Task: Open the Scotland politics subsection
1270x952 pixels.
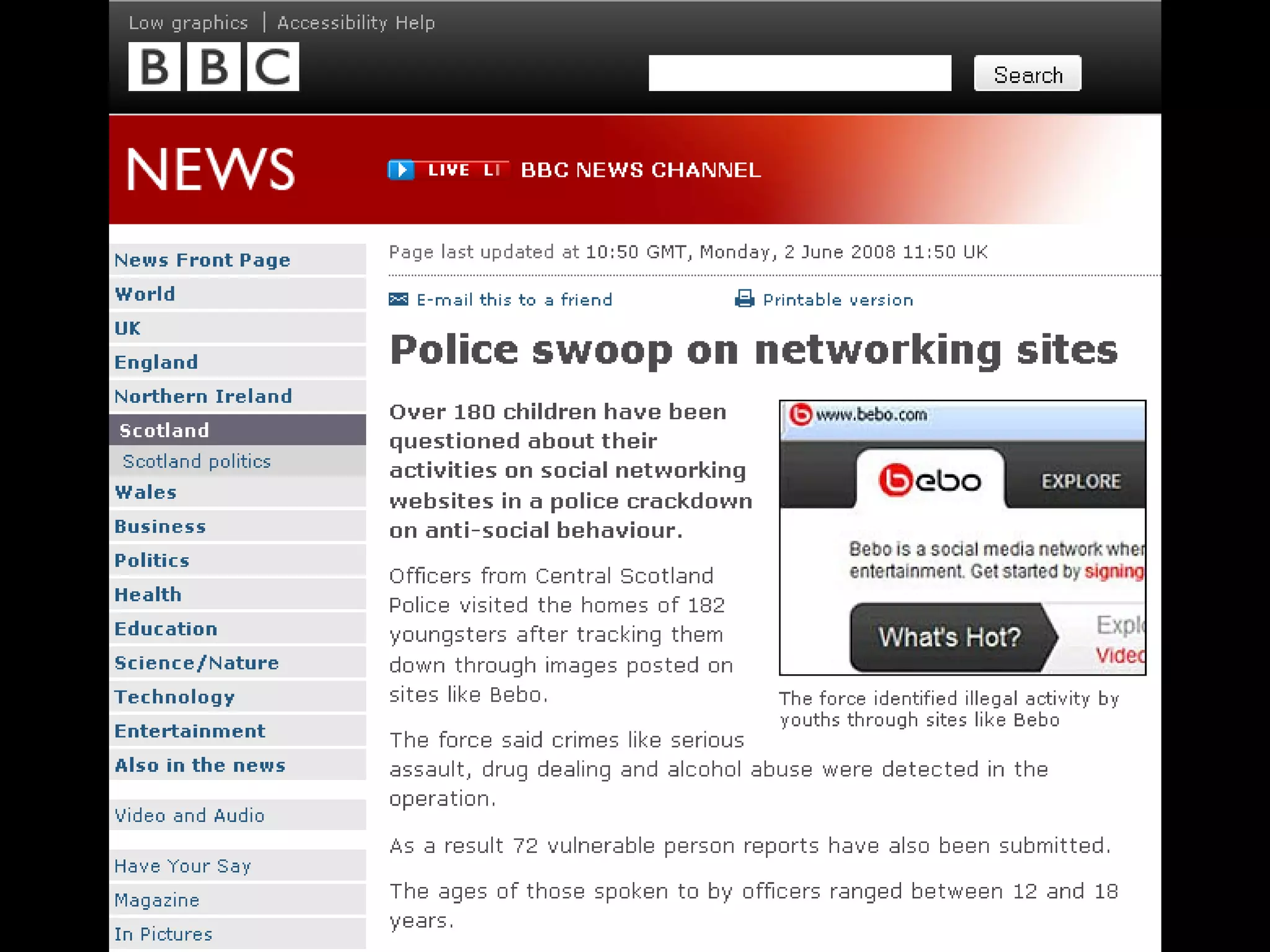Action: 197,461
